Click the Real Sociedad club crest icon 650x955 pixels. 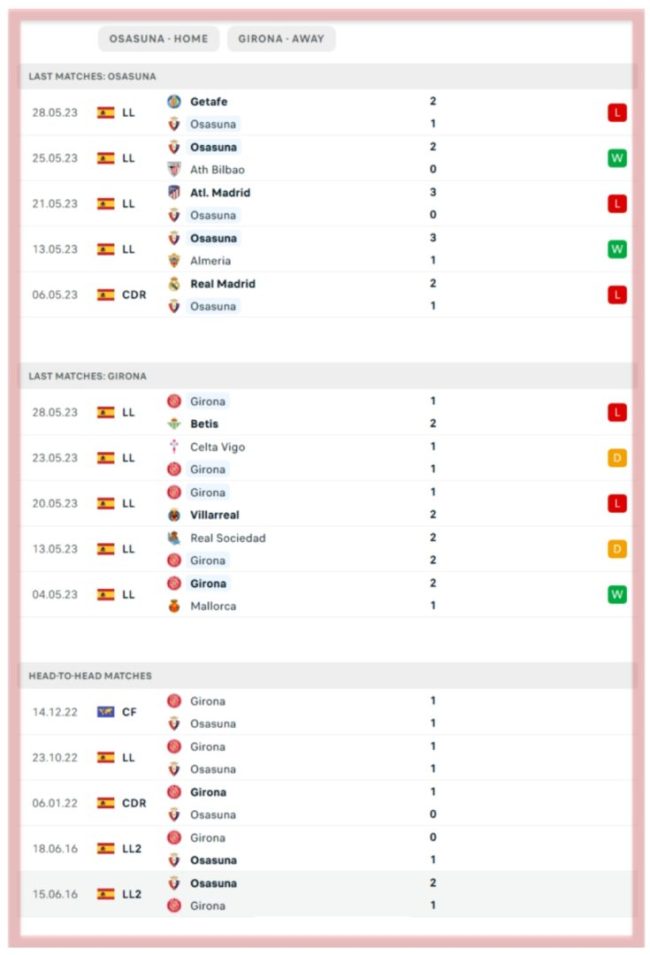pyautogui.click(x=174, y=538)
